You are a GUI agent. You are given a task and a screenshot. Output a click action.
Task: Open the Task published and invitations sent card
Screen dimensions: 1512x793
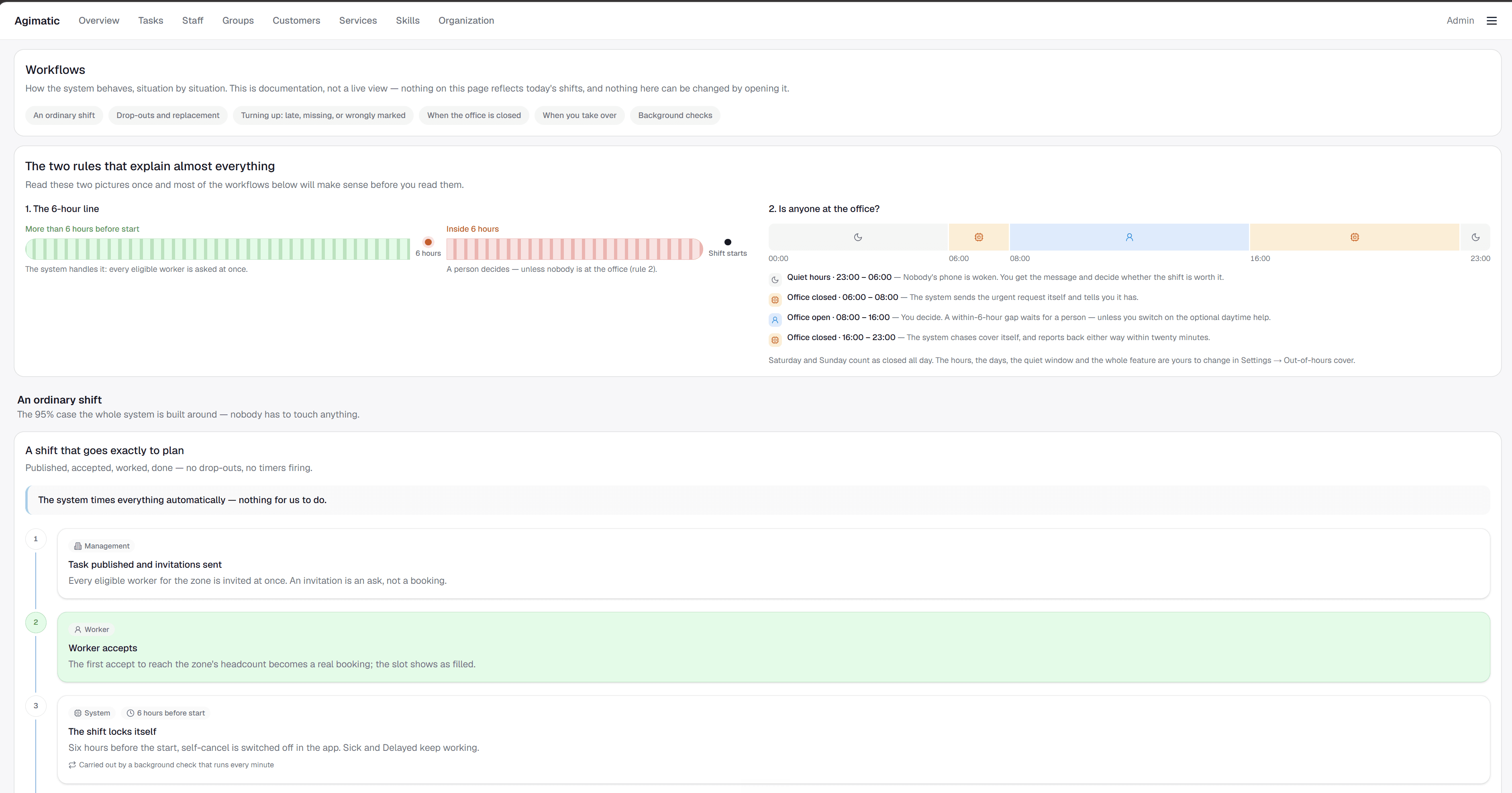(x=773, y=563)
